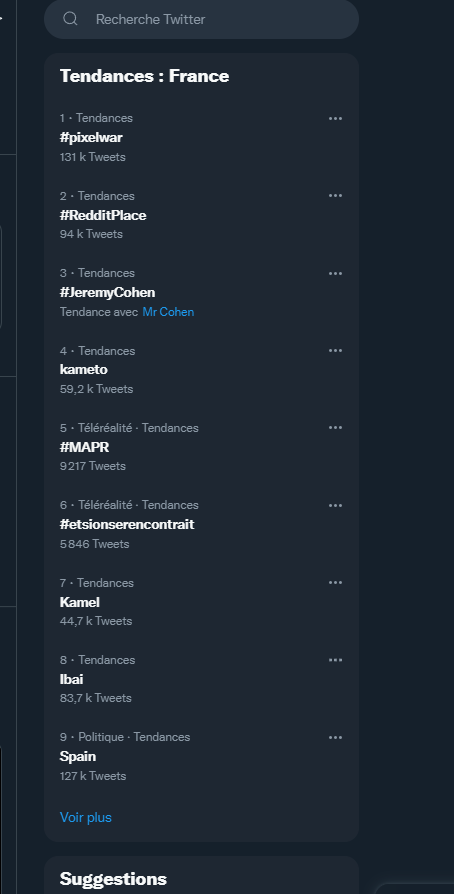Open more options for kameto trend
Viewport: 454px width, 894px height.
(x=335, y=350)
